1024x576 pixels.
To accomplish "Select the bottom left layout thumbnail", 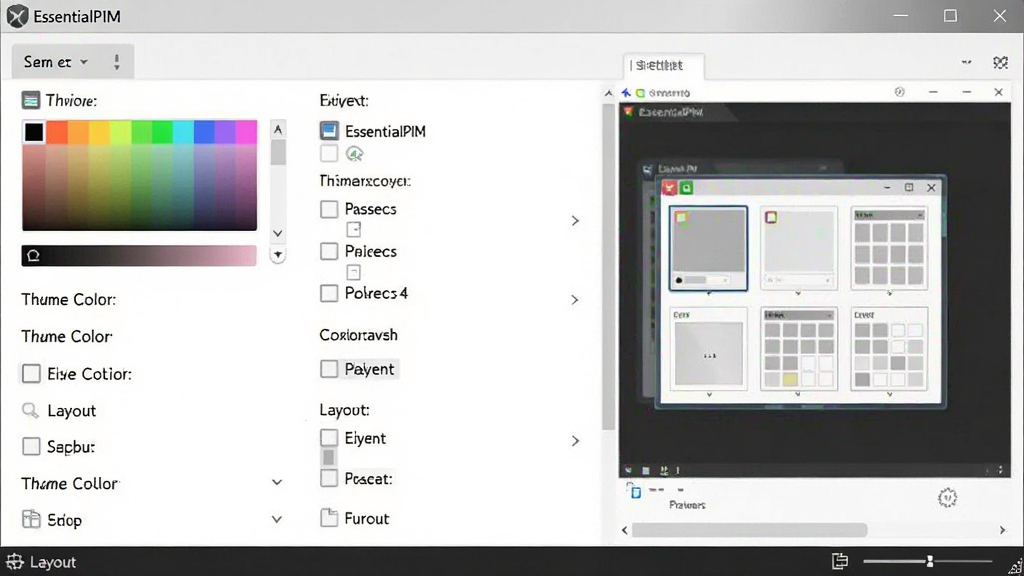I will (709, 349).
